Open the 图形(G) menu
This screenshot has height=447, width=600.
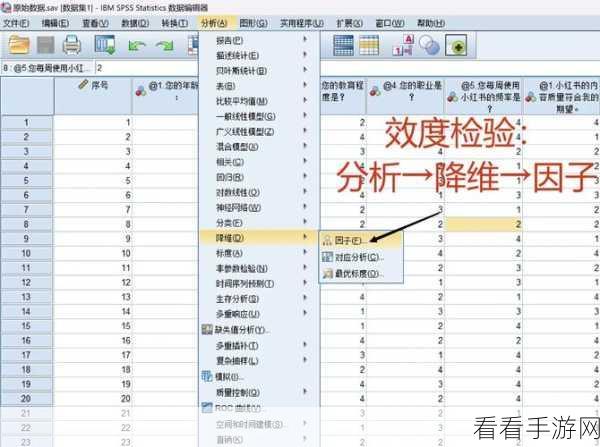pyautogui.click(x=253, y=23)
